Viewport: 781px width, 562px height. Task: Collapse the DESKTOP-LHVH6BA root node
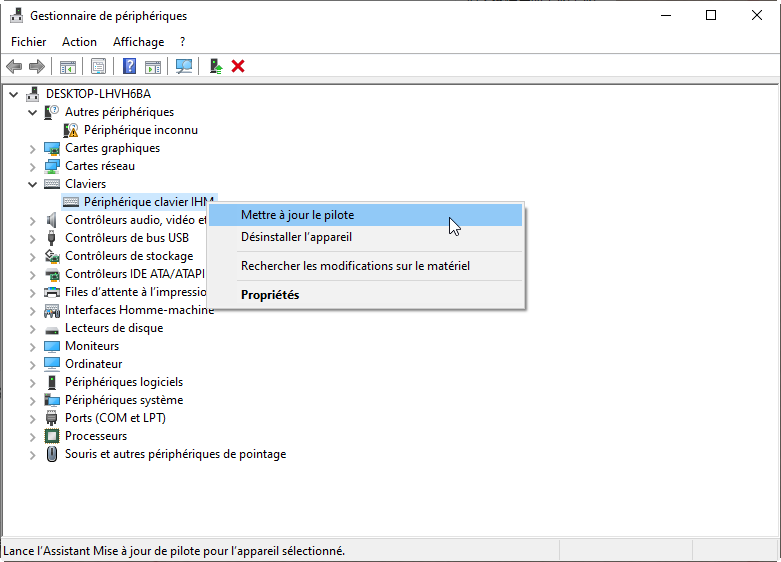coord(14,94)
